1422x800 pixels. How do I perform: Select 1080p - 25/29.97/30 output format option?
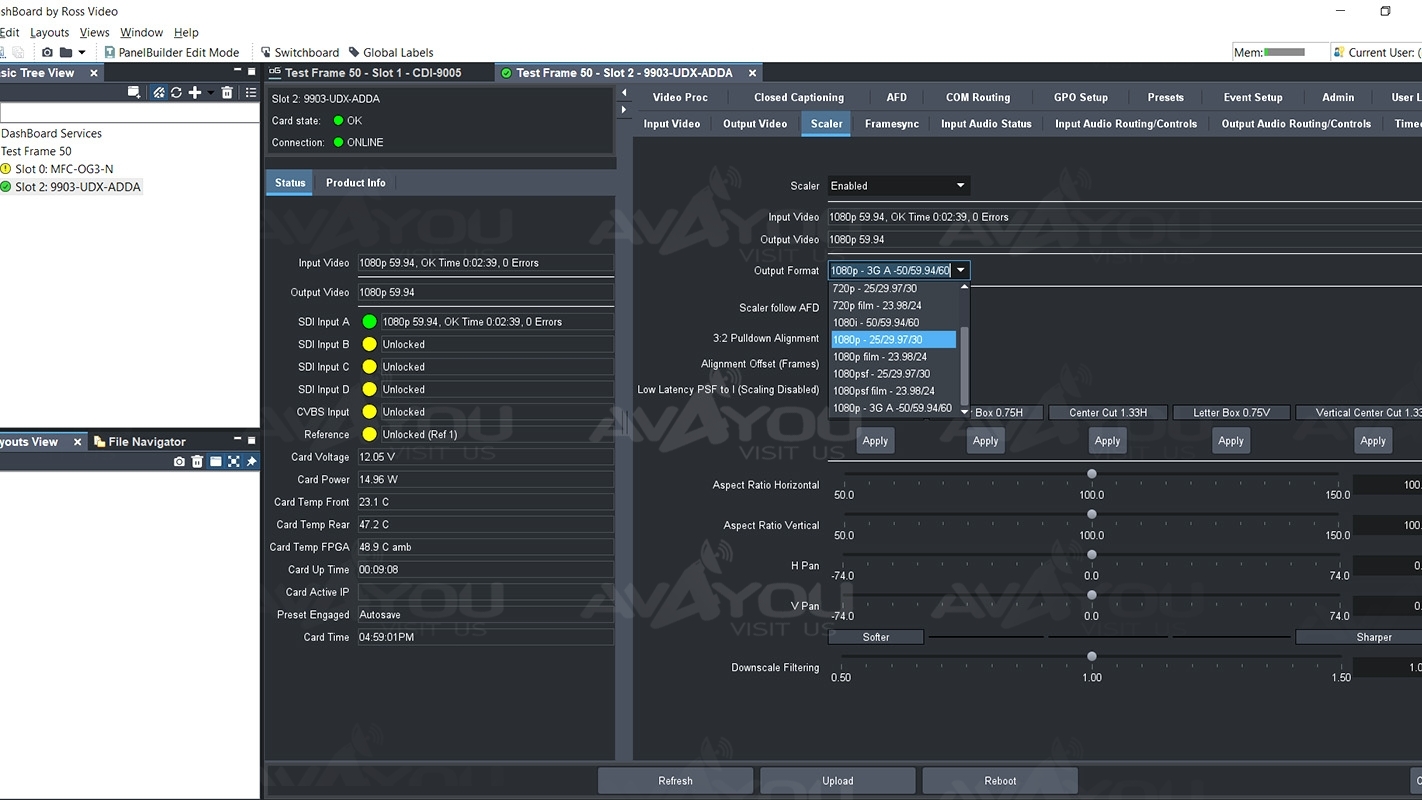(892, 340)
